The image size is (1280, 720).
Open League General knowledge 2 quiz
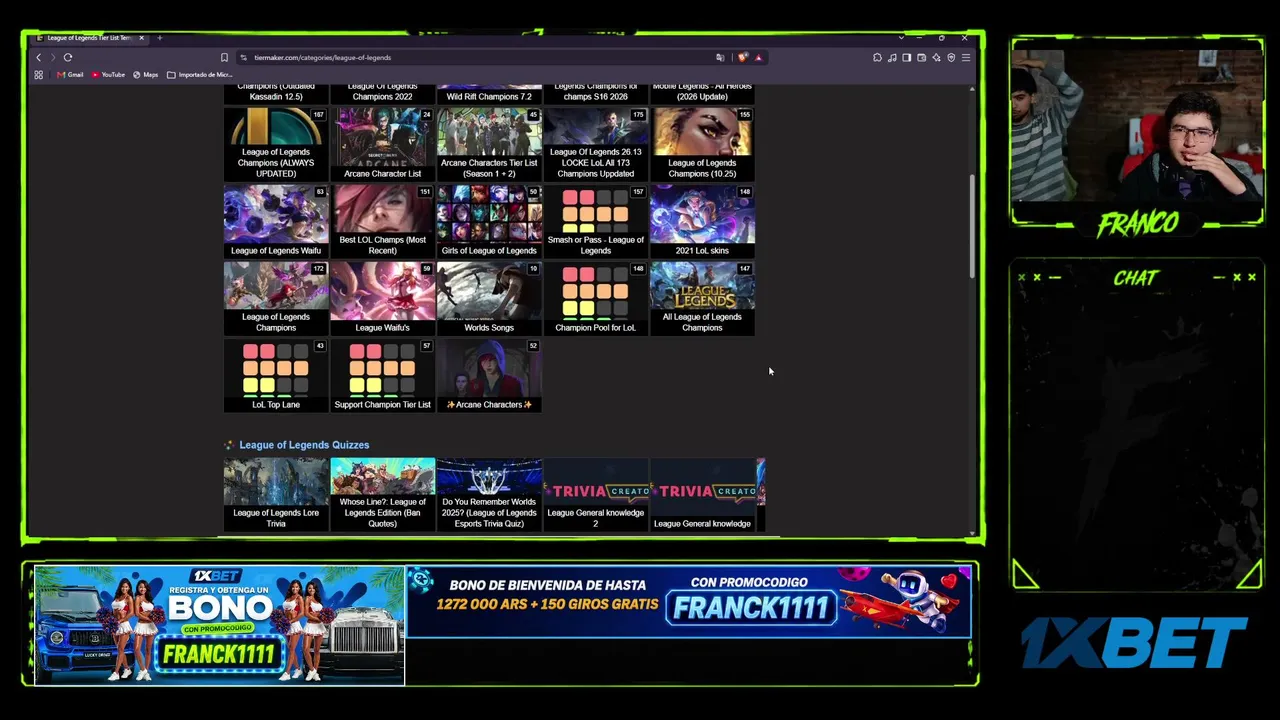596,494
